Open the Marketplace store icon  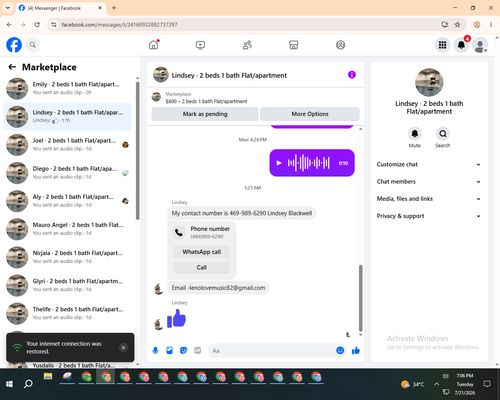(x=294, y=45)
